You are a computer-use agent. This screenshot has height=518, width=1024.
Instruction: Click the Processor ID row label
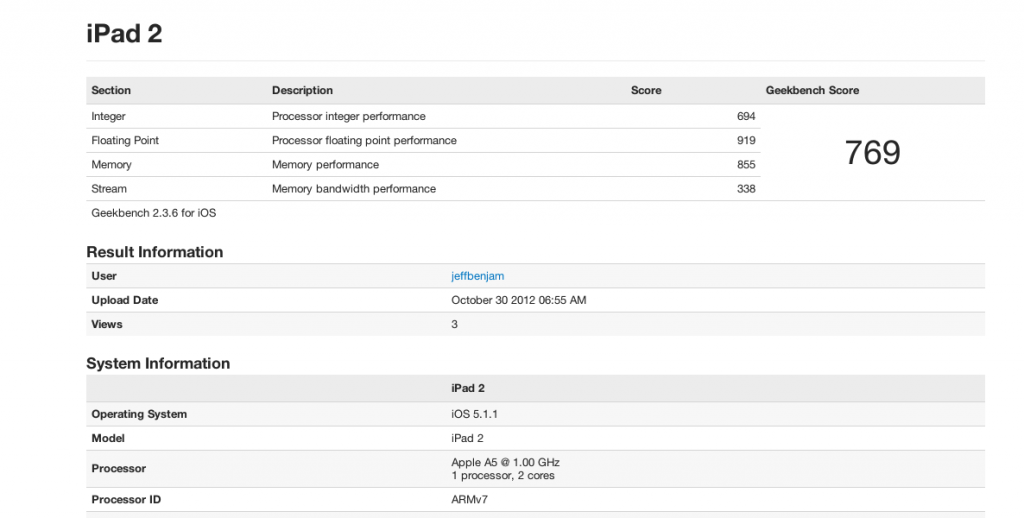[126, 500]
